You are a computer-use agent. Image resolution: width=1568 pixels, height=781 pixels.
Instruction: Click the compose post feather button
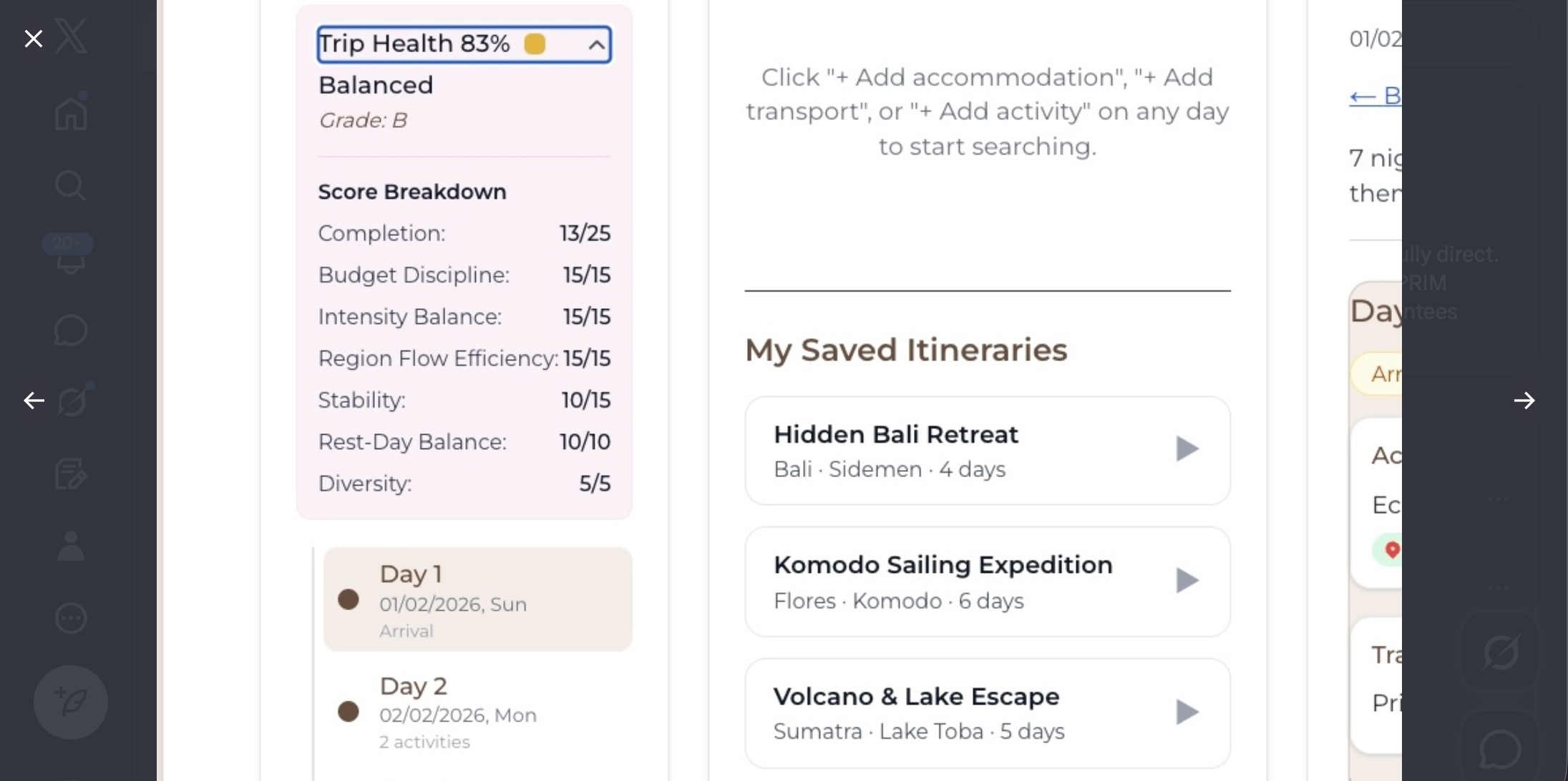[x=71, y=702]
